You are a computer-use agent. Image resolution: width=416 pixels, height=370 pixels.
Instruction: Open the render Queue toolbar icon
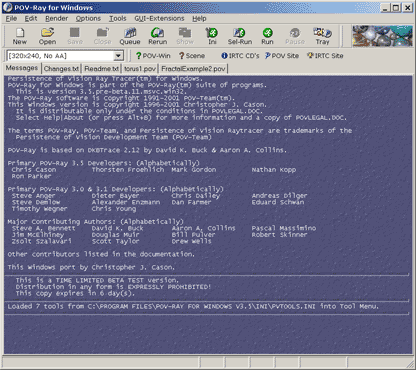coord(130,36)
